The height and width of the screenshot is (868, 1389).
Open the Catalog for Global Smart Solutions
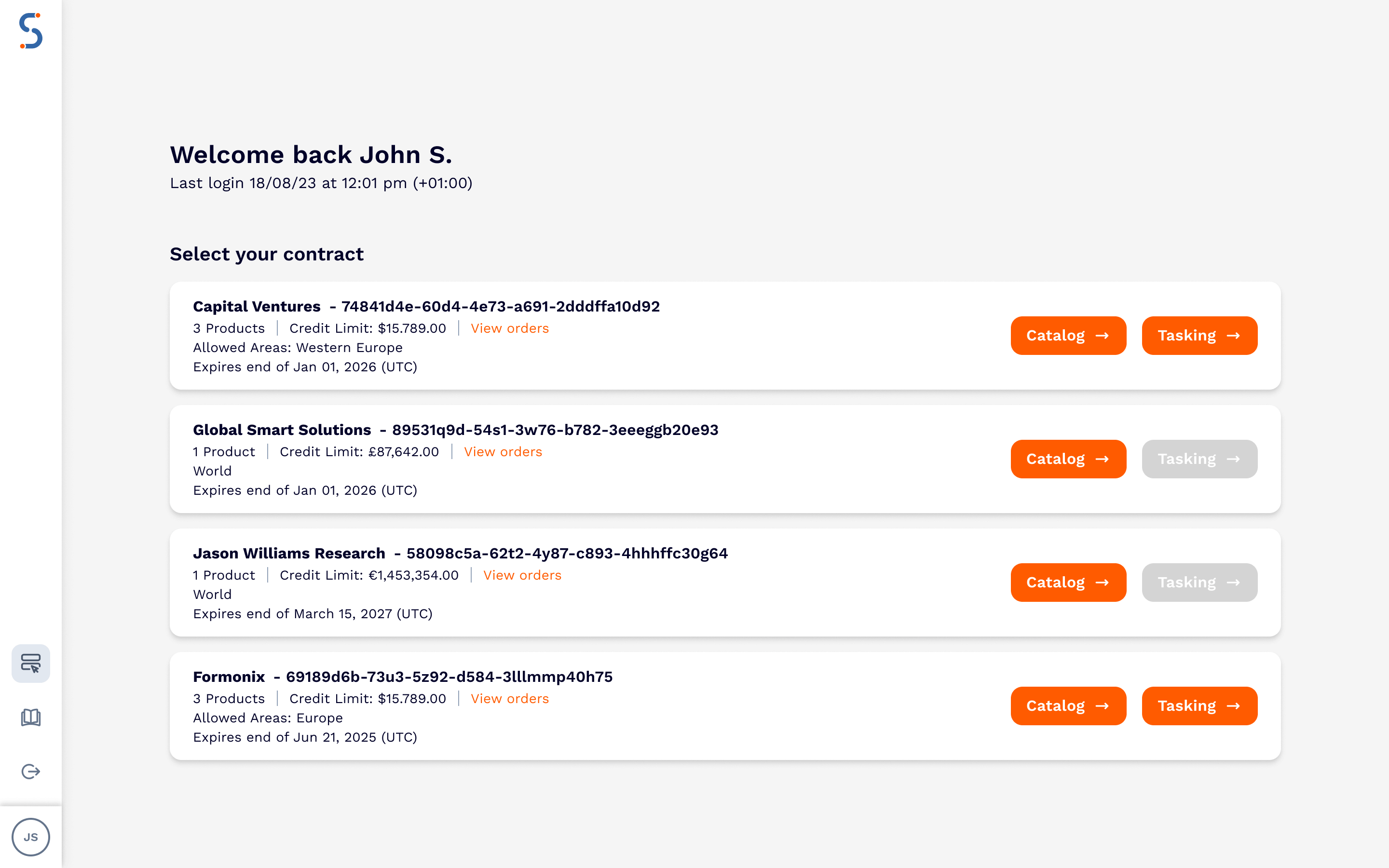pyautogui.click(x=1068, y=459)
